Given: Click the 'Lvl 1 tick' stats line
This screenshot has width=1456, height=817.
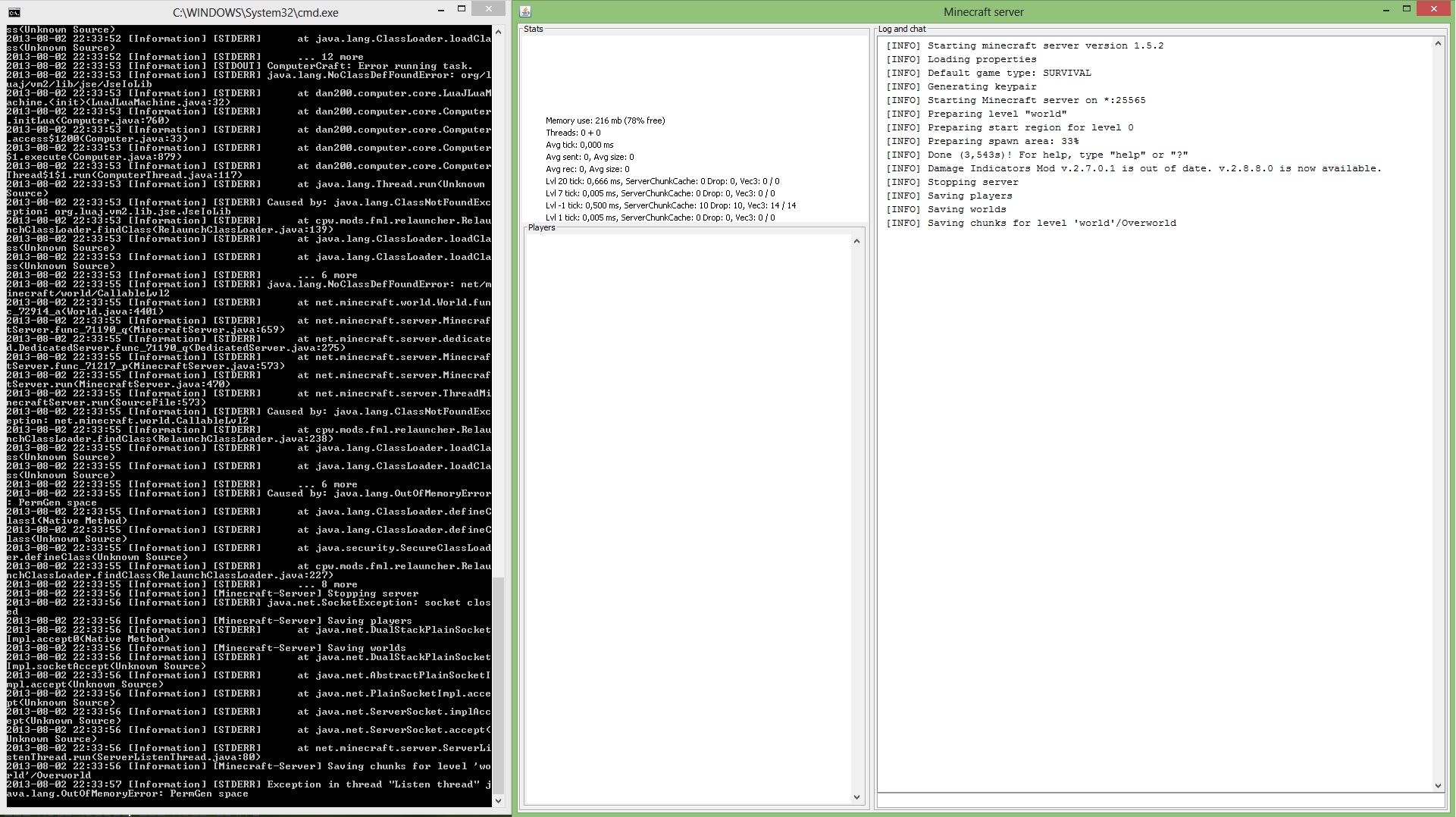Looking at the screenshot, I should click(x=660, y=218).
